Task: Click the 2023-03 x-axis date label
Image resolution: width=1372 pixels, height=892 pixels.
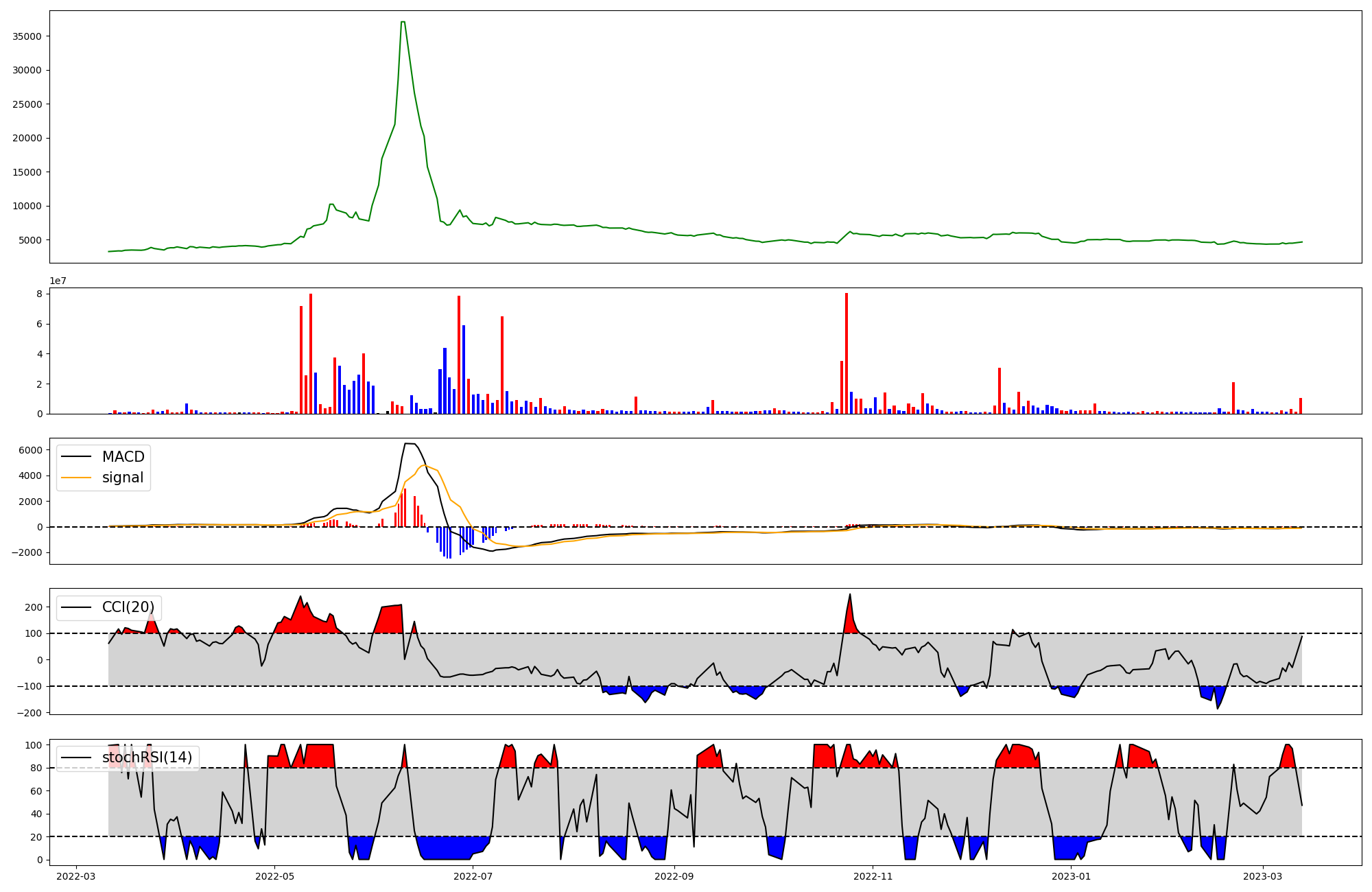Action: (x=1263, y=876)
